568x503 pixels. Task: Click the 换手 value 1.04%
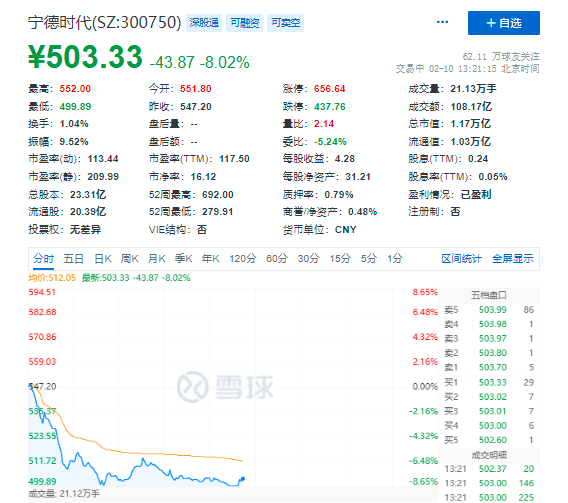(x=74, y=124)
